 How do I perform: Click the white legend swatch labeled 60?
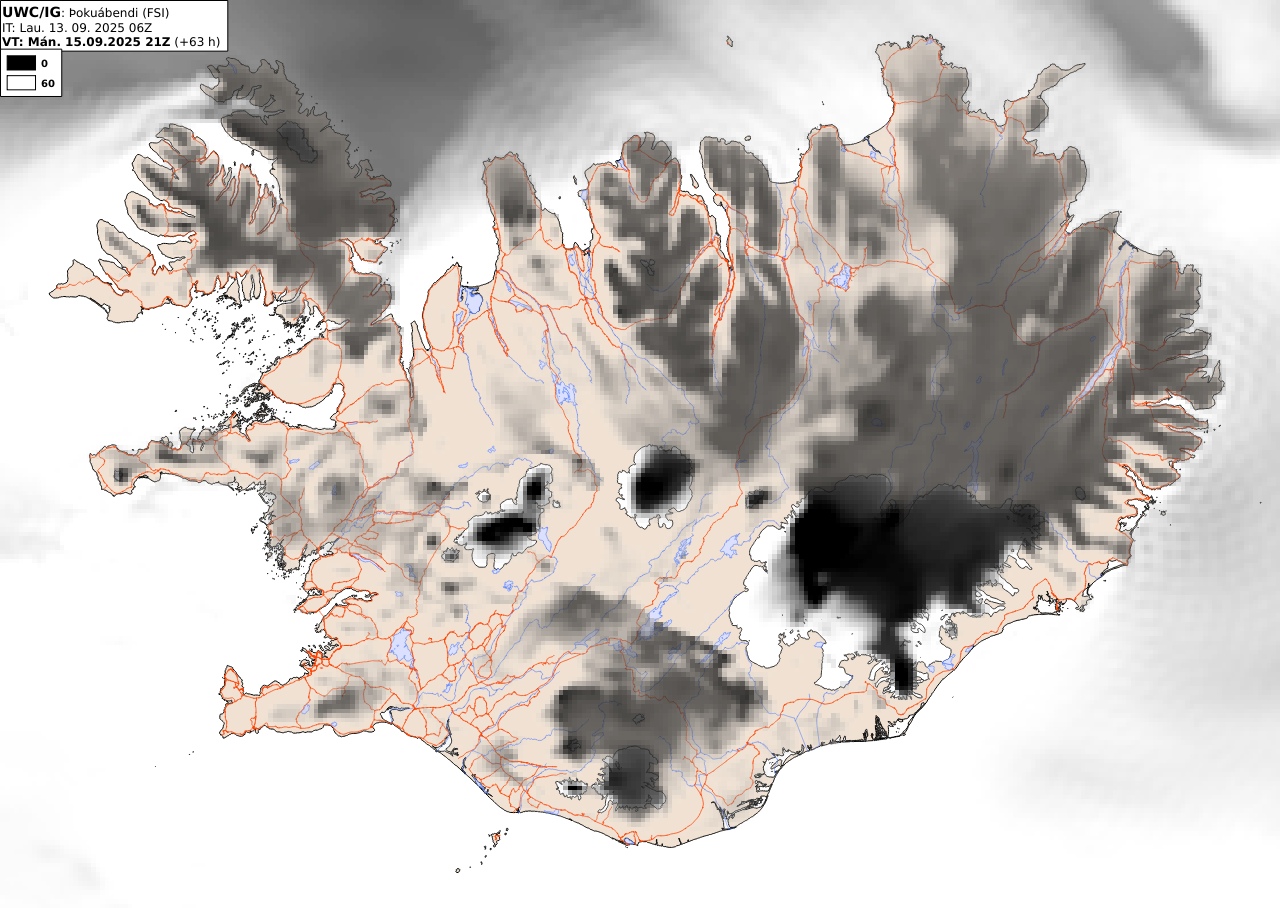click(20, 83)
